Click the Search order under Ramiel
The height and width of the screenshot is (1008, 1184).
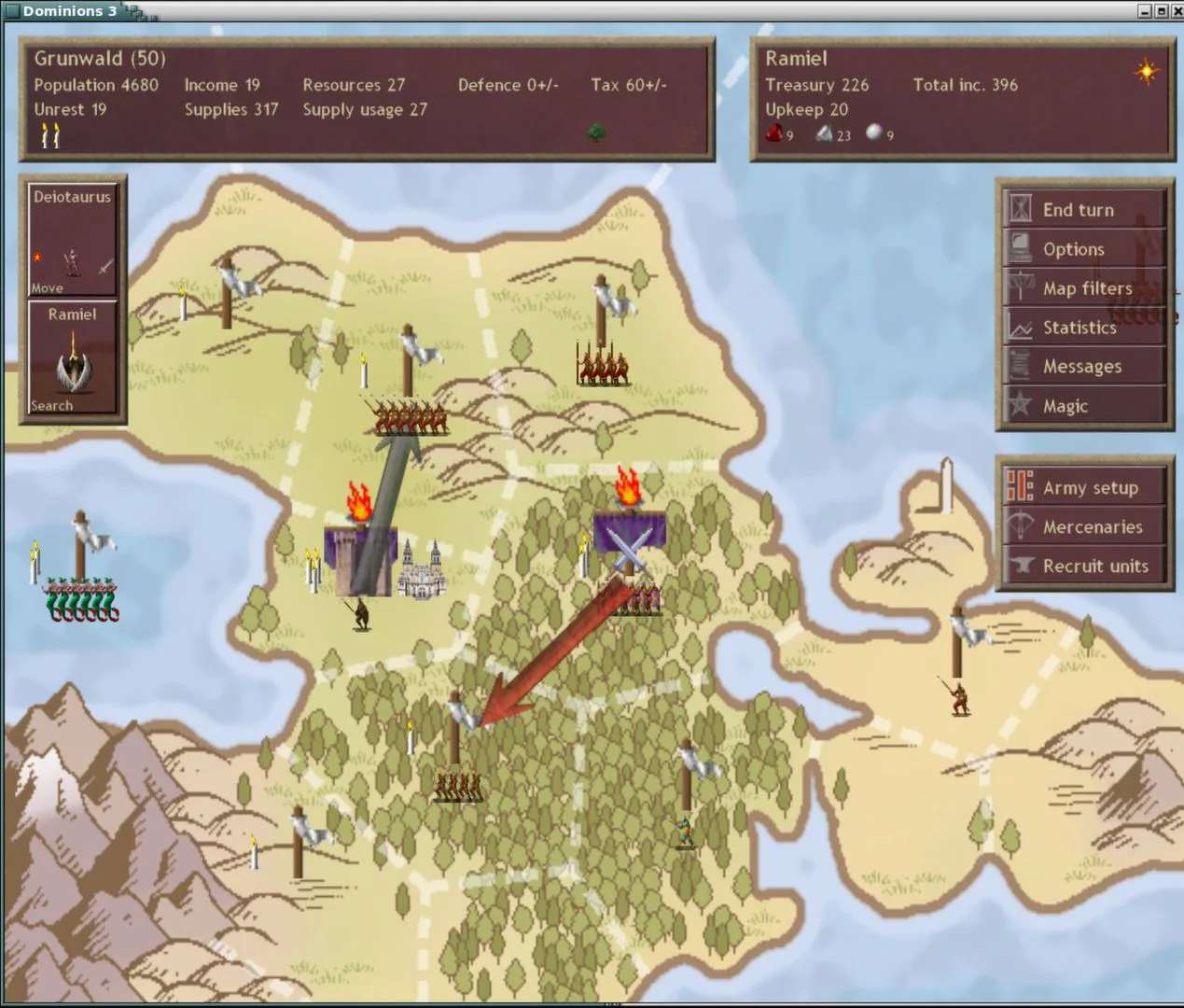[51, 406]
